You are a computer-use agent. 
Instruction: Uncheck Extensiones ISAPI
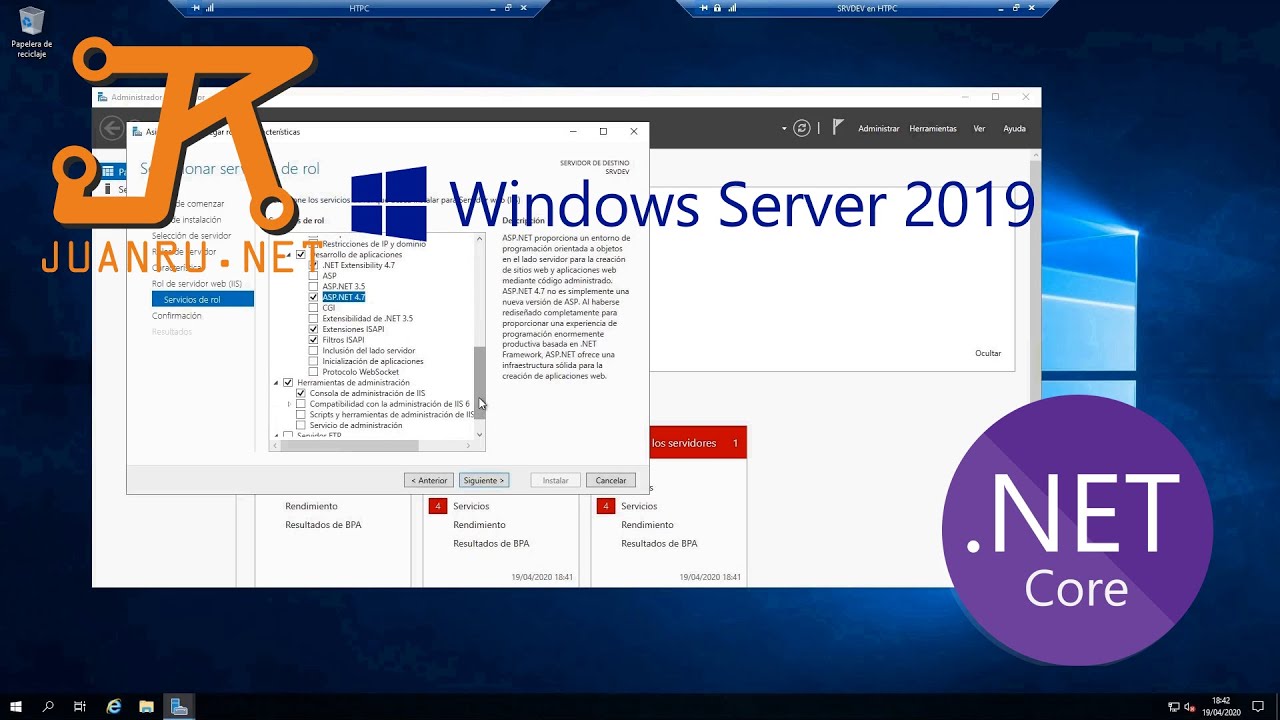click(314, 329)
